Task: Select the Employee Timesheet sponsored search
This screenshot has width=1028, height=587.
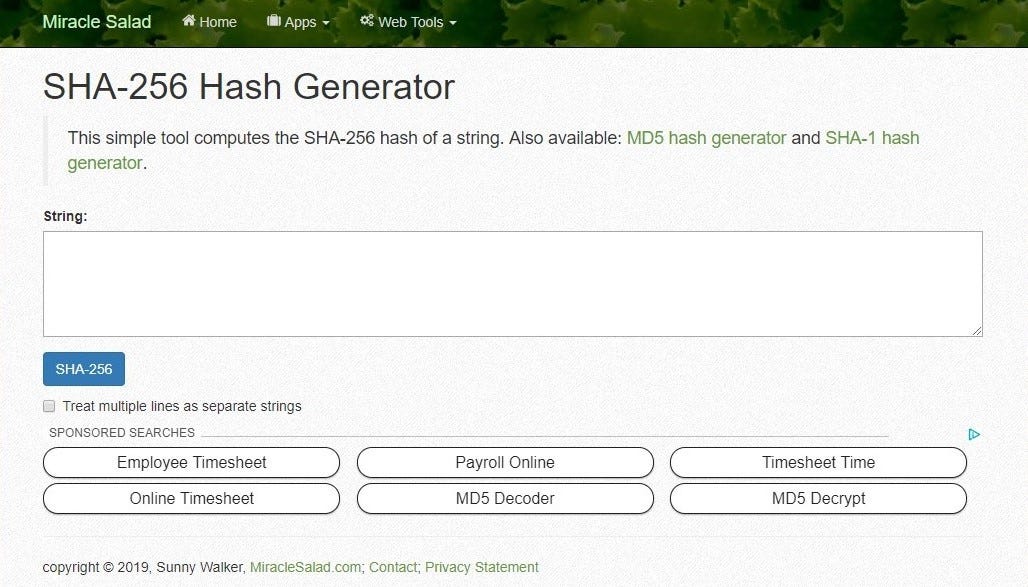Action: click(191, 462)
